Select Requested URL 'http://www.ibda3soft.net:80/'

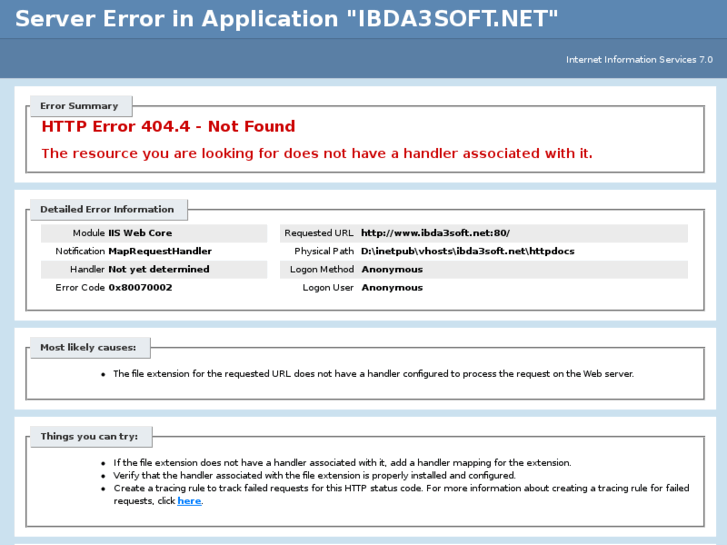[435, 233]
